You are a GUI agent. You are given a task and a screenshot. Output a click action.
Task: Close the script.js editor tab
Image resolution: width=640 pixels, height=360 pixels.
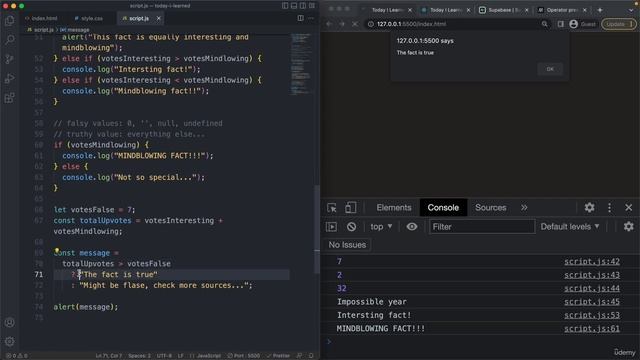159,18
